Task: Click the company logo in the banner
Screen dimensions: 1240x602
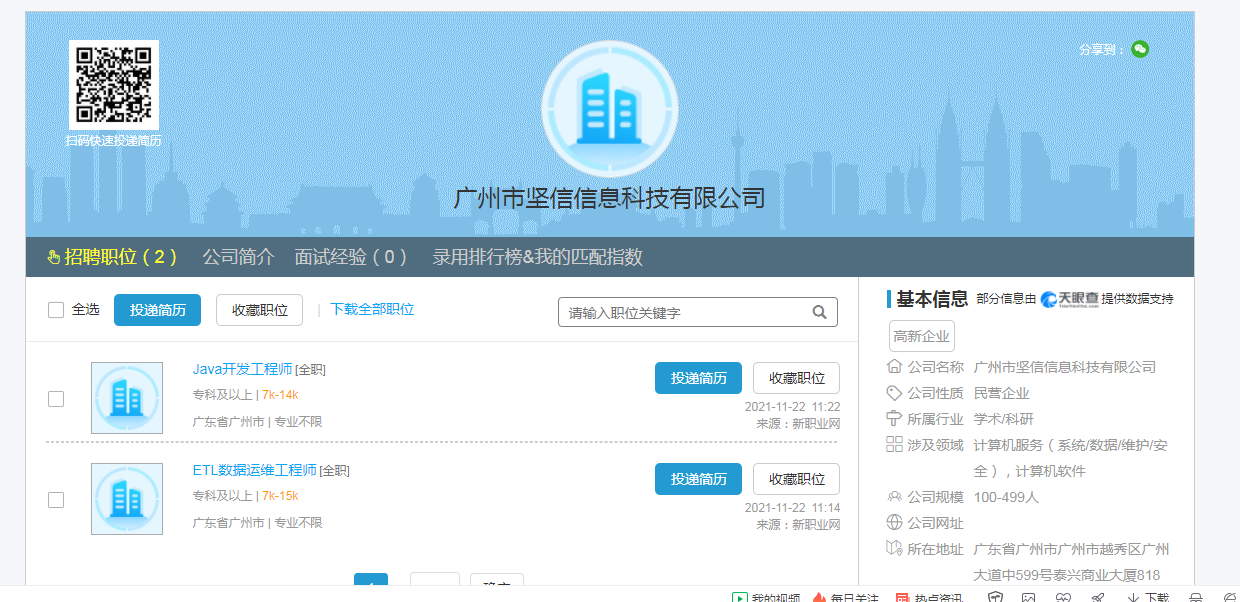Action: pos(610,108)
